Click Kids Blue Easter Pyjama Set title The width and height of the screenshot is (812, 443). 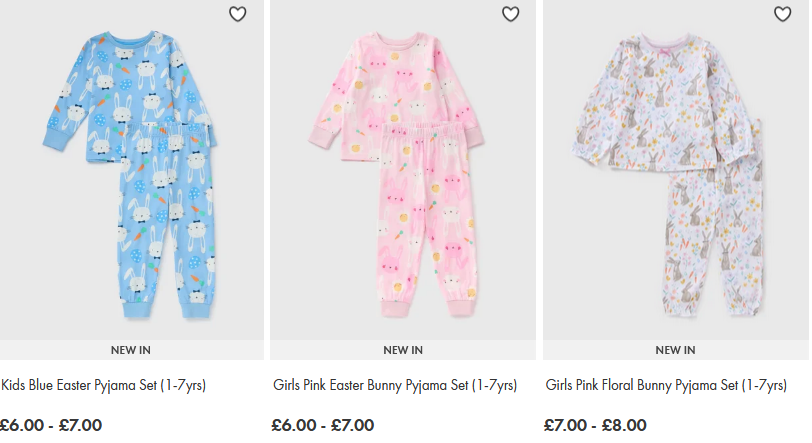[104, 385]
